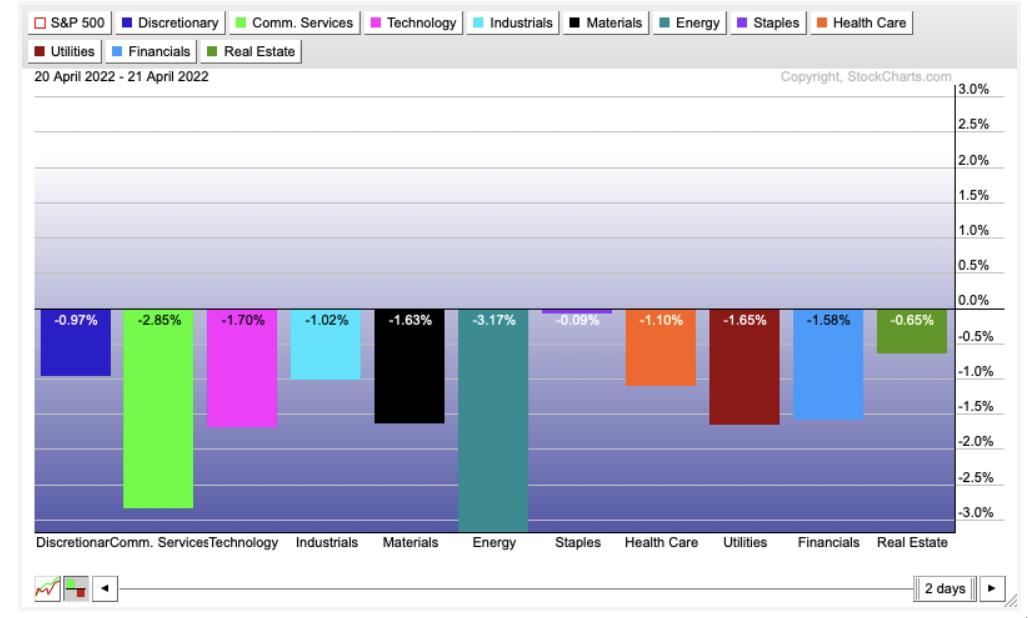Click the left arrow to move dates back
Screen dimensions: 1028x618
pos(103,588)
